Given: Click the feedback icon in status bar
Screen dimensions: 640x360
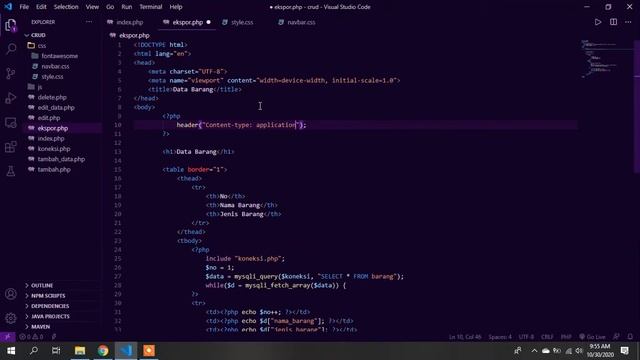Looking at the screenshot, I should tap(616, 337).
